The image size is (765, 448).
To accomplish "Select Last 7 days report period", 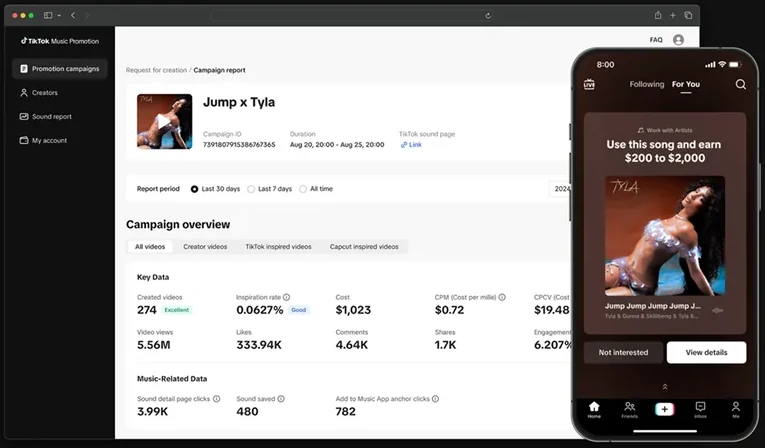I will pyautogui.click(x=269, y=189).
